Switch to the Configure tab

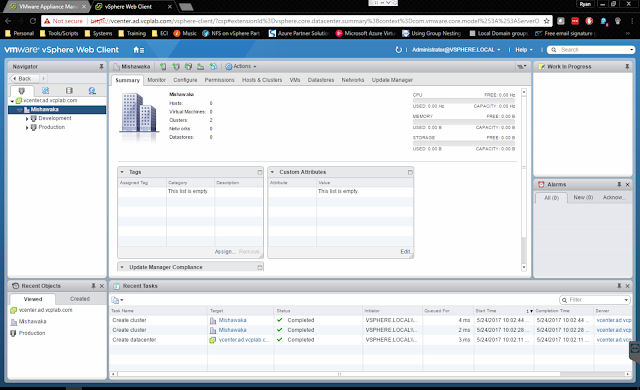pos(185,80)
